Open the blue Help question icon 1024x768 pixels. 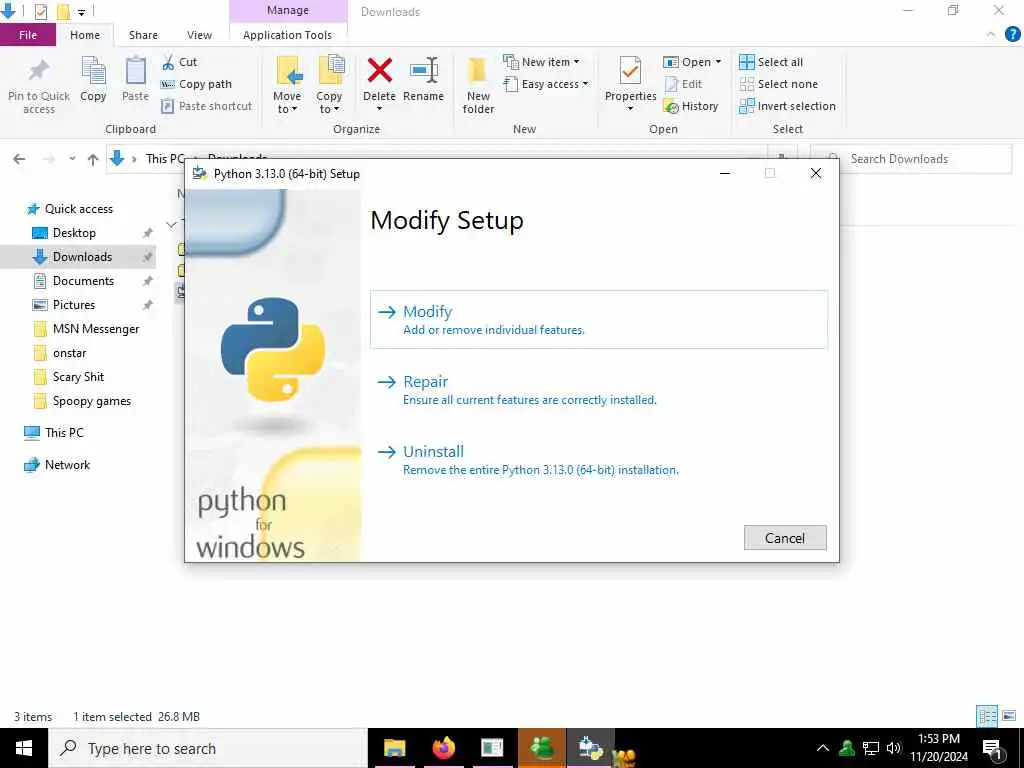1012,35
